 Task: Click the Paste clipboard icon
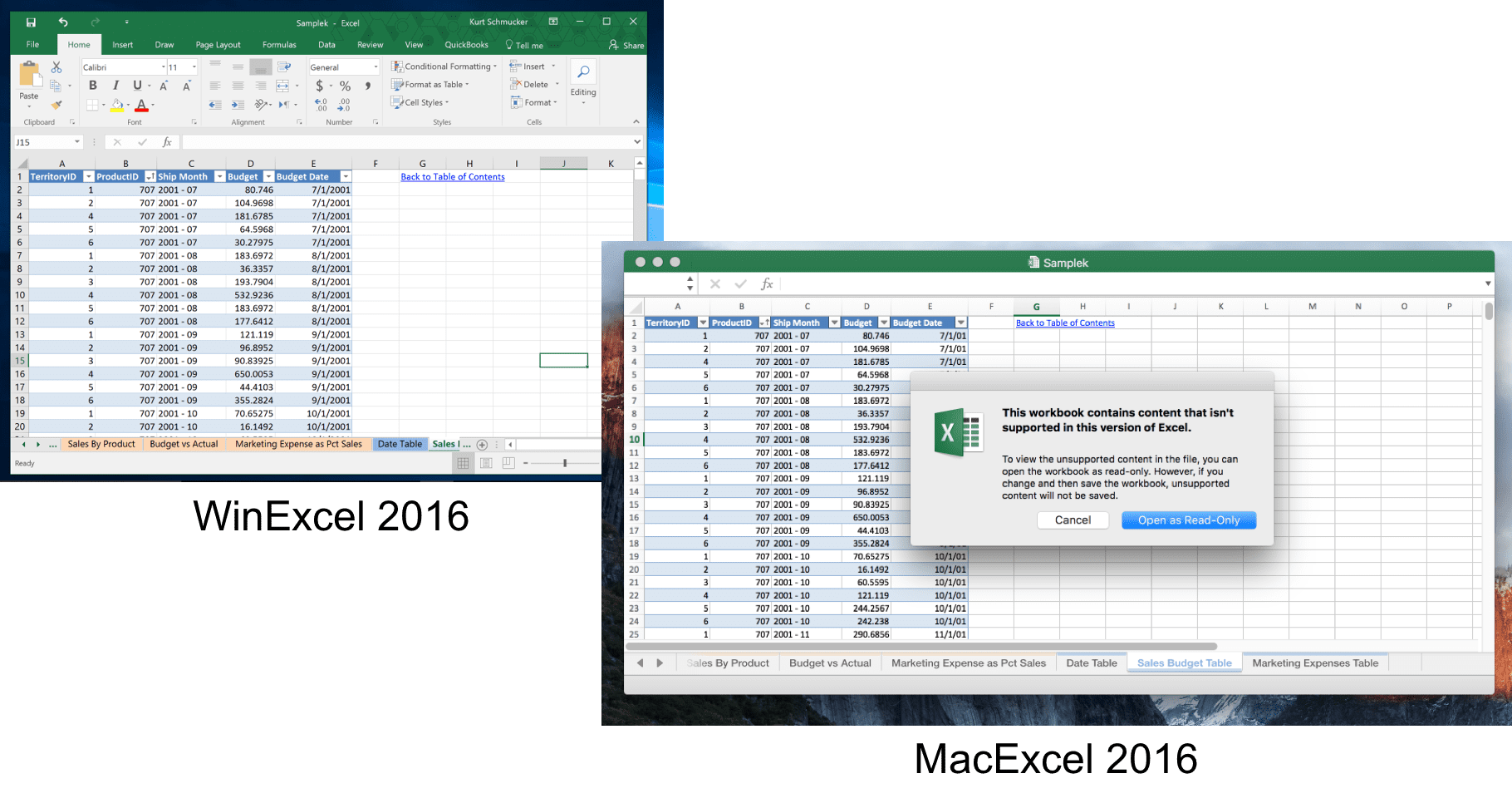click(x=29, y=75)
